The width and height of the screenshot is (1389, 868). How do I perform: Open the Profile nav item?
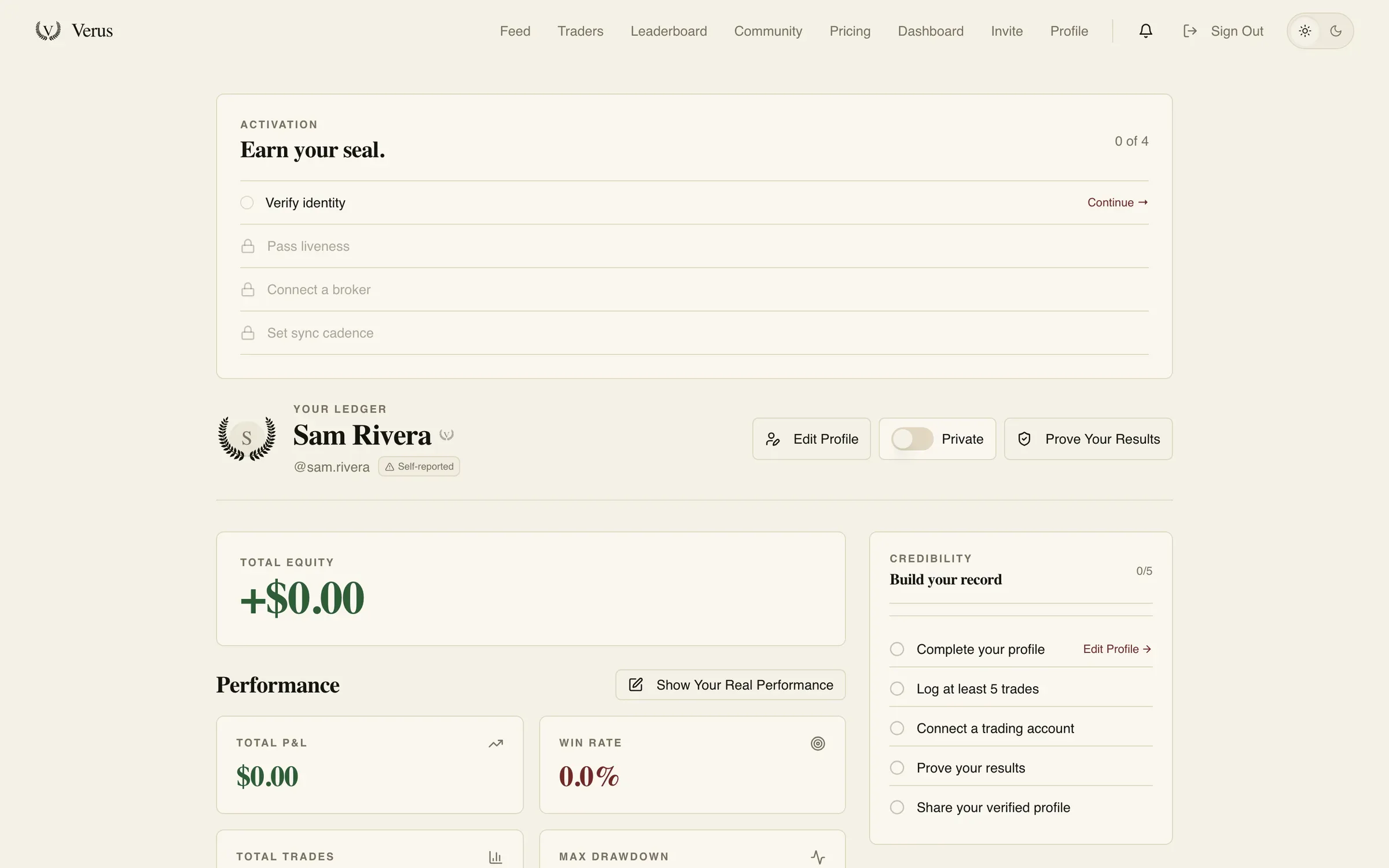pos(1069,31)
